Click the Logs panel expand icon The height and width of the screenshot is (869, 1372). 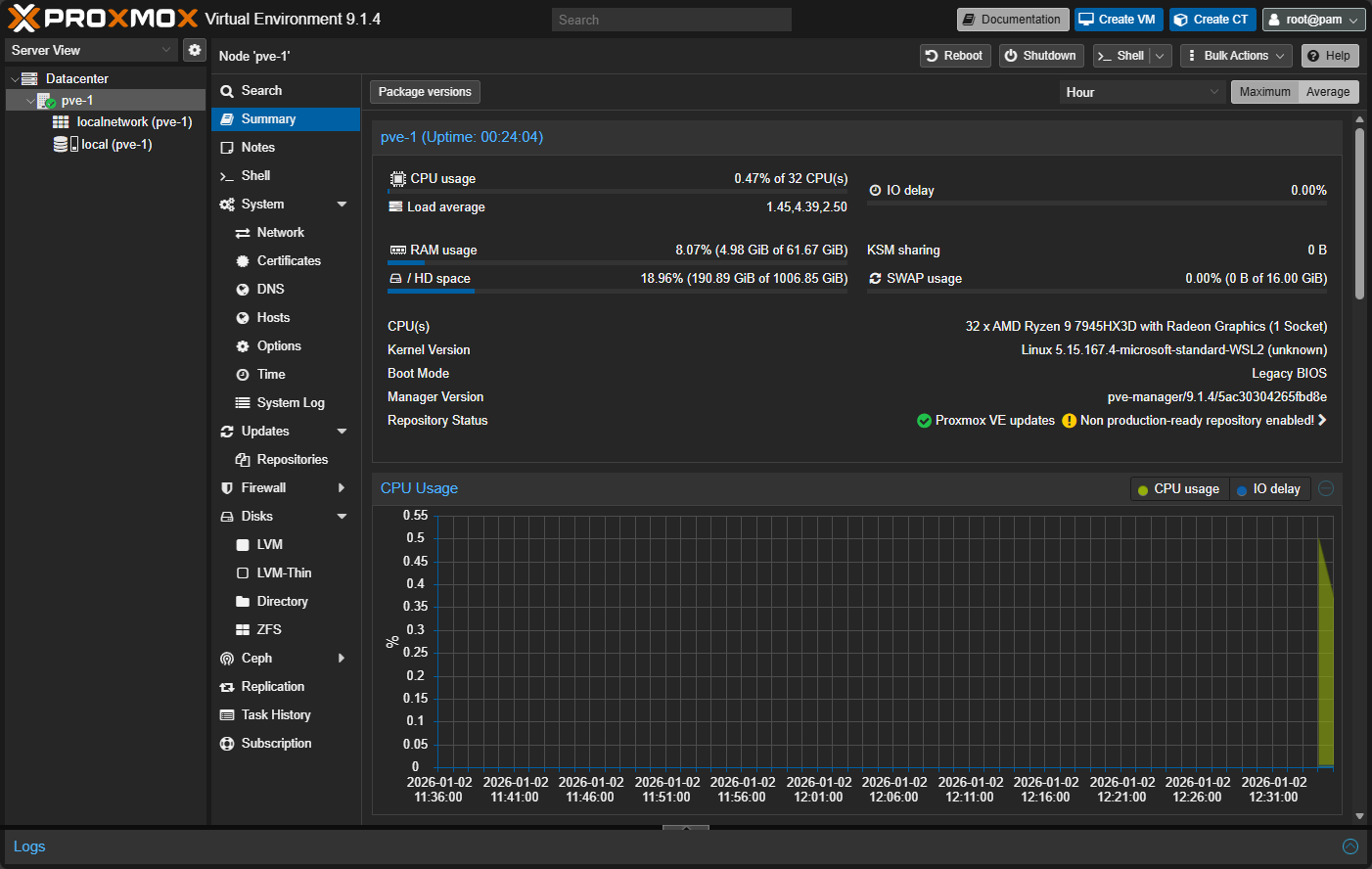click(x=1349, y=846)
